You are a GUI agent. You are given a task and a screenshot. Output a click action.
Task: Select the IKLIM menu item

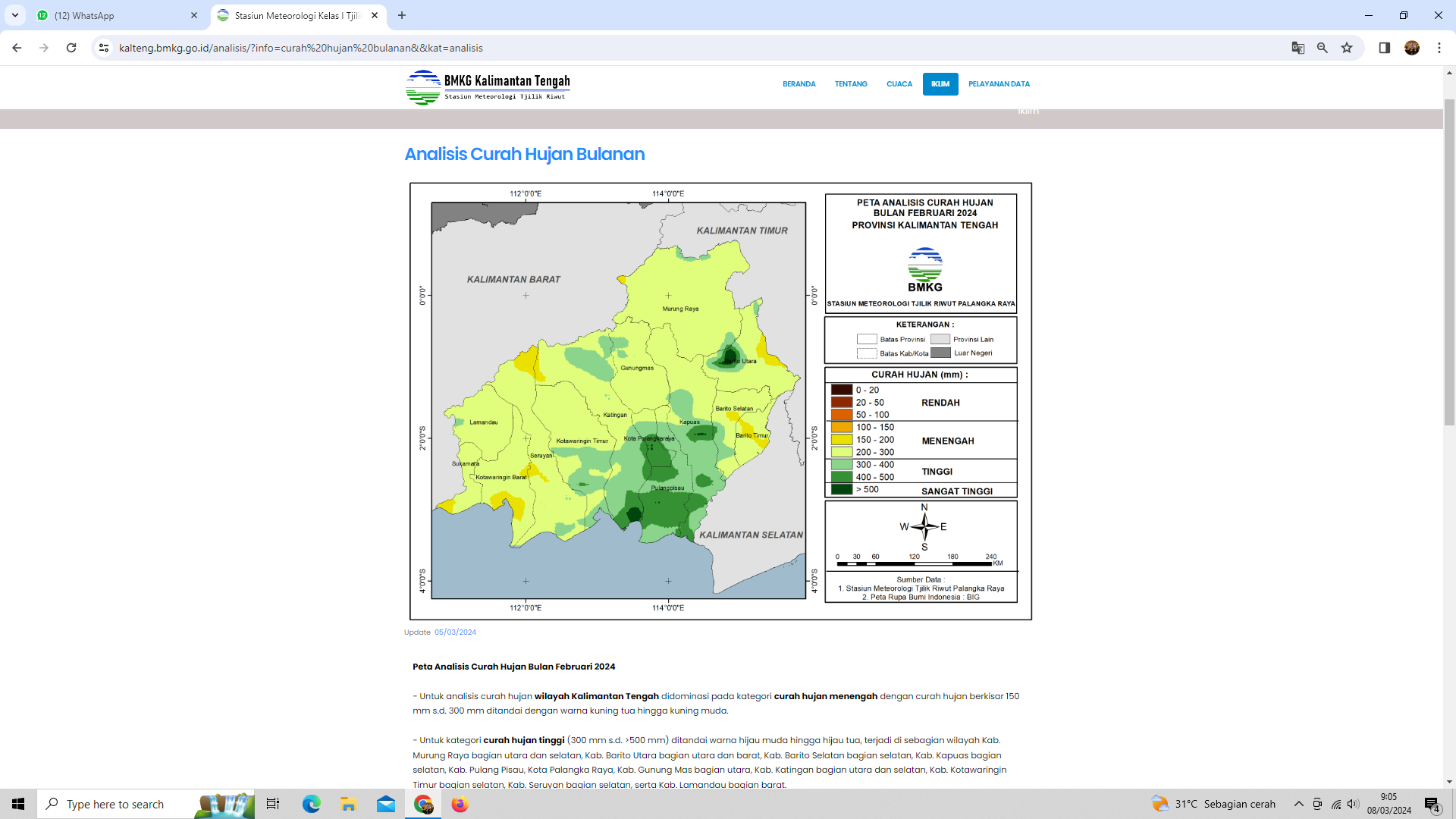pos(940,84)
